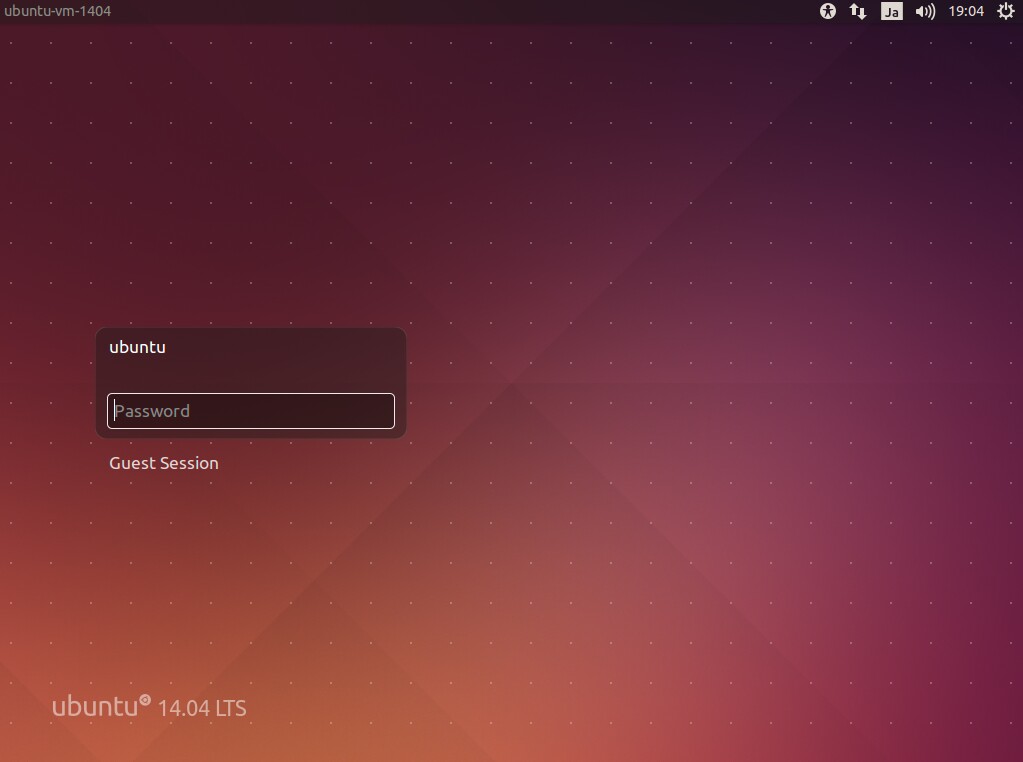Select the "Ja" input source indicator

pyautogui.click(x=888, y=11)
